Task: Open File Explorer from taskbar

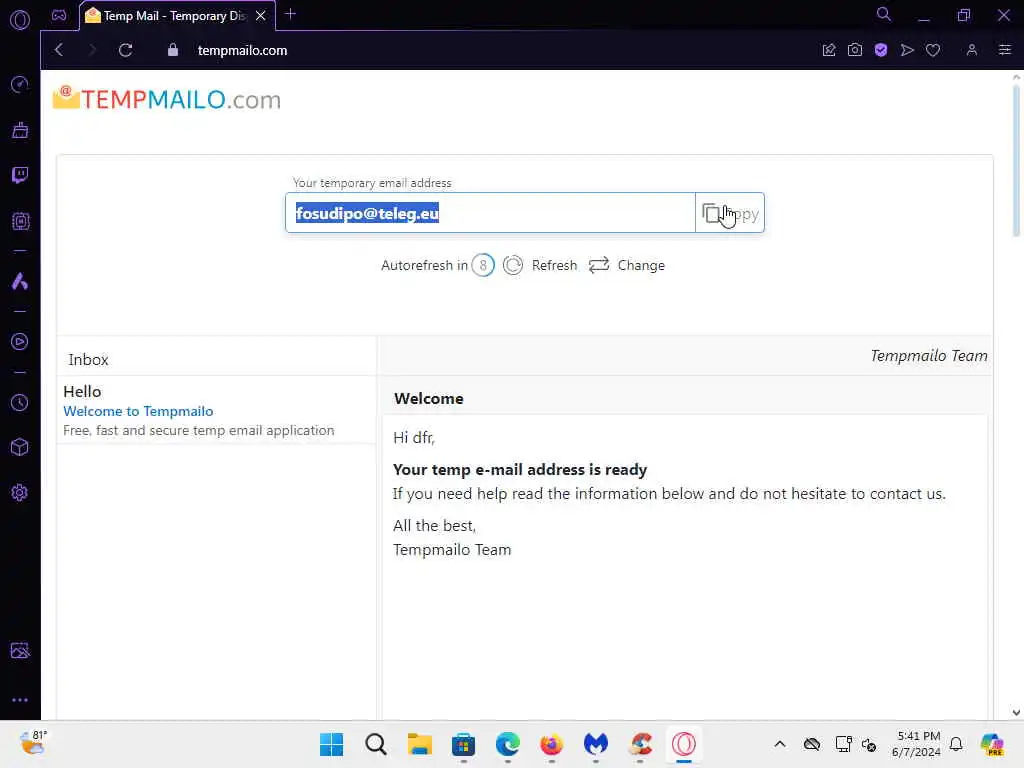Action: tap(419, 744)
